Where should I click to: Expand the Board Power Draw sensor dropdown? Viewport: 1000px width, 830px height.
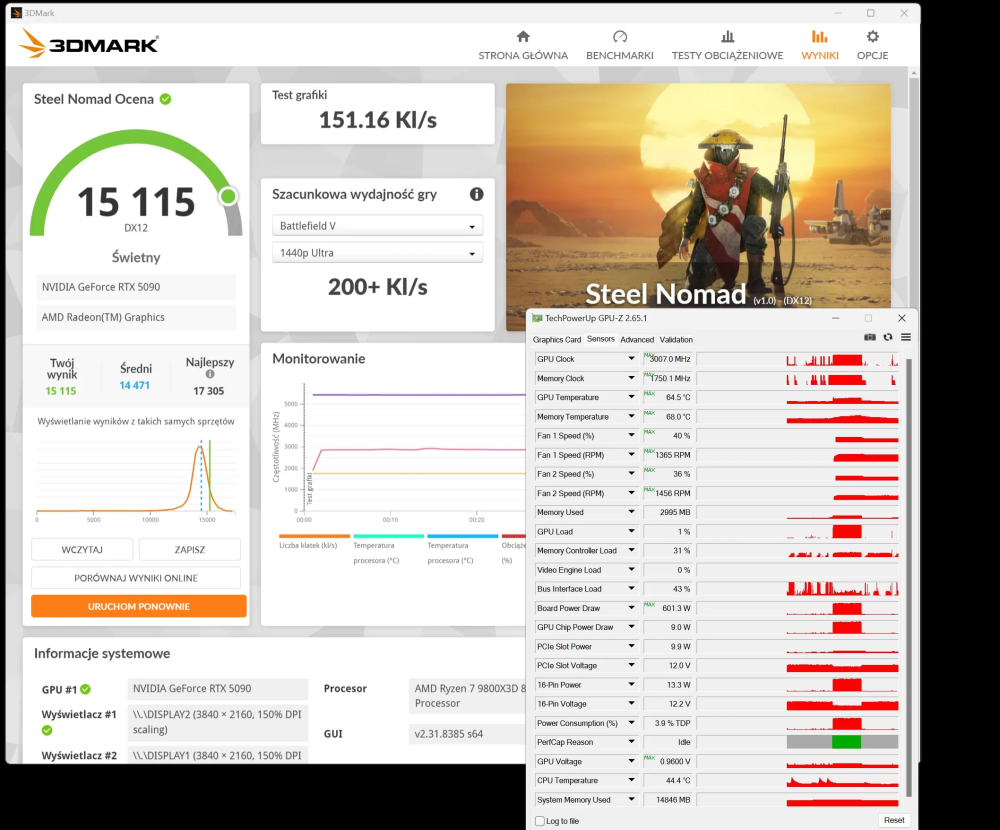pos(631,608)
